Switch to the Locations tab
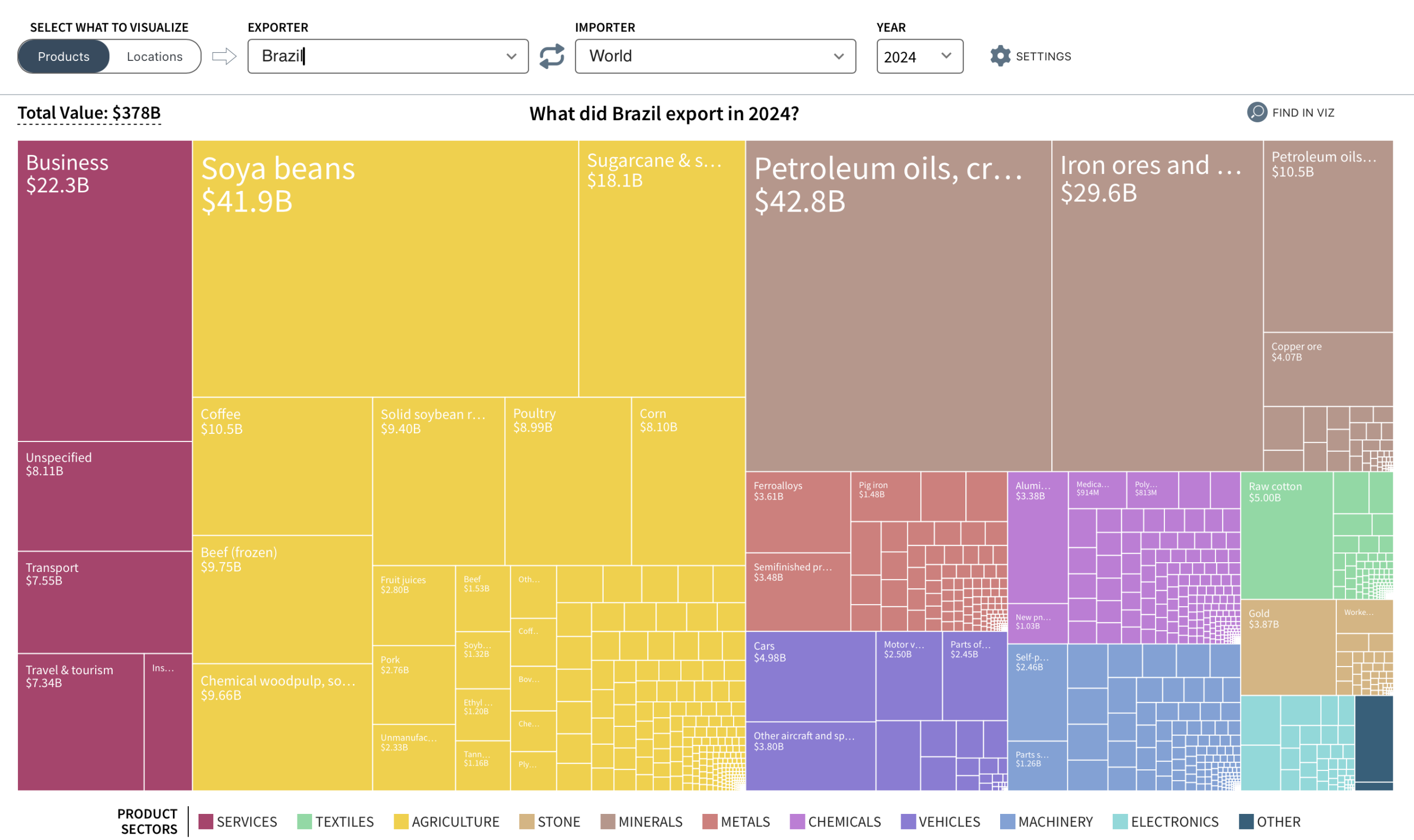Image resolution: width=1414 pixels, height=840 pixels. 154,56
